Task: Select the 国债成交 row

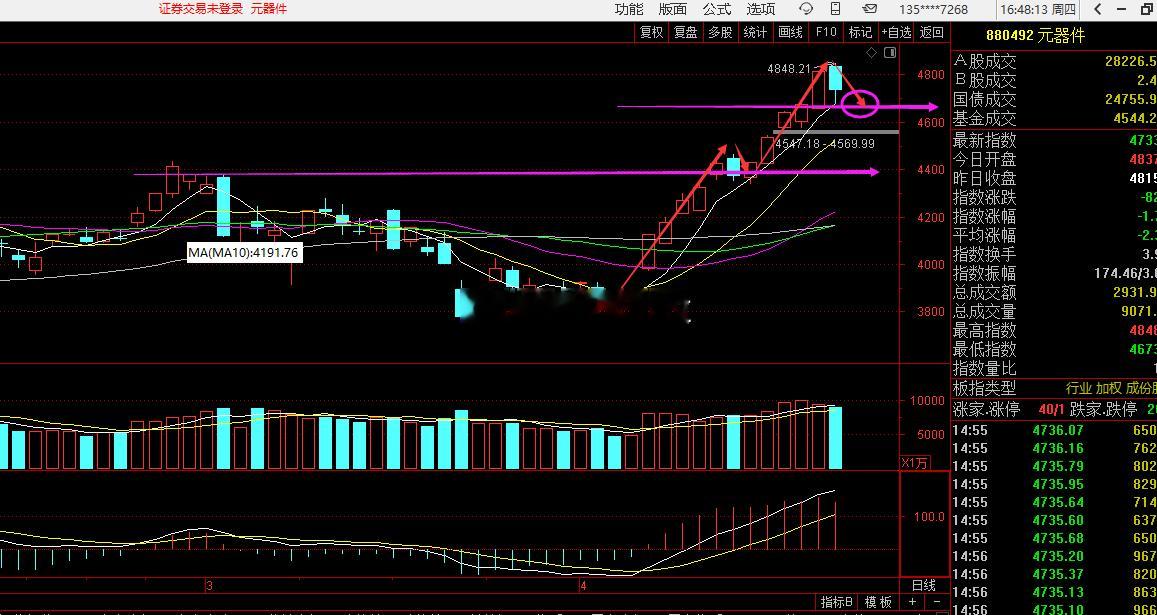Action: point(1054,99)
